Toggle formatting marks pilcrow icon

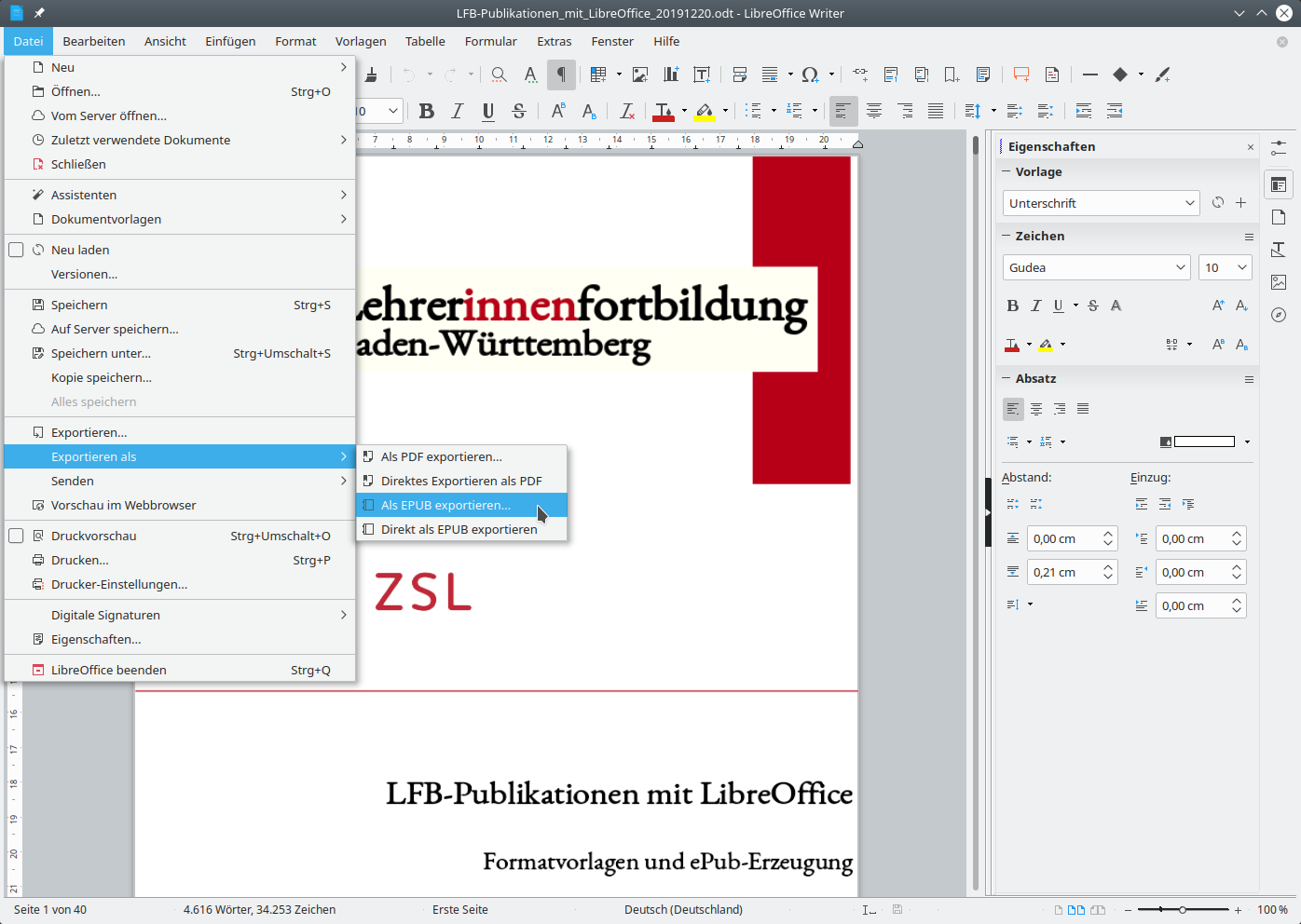click(561, 75)
